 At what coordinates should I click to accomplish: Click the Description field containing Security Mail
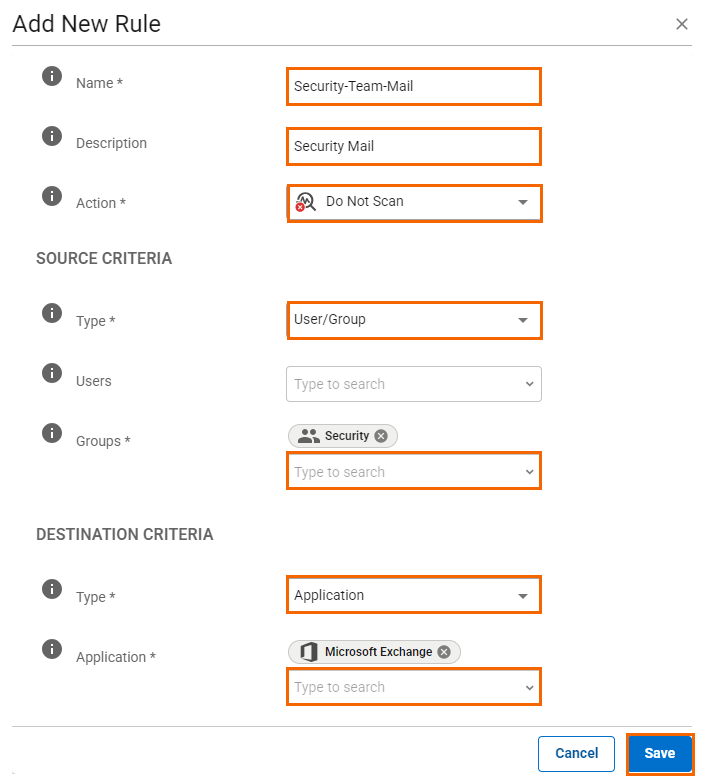(414, 146)
